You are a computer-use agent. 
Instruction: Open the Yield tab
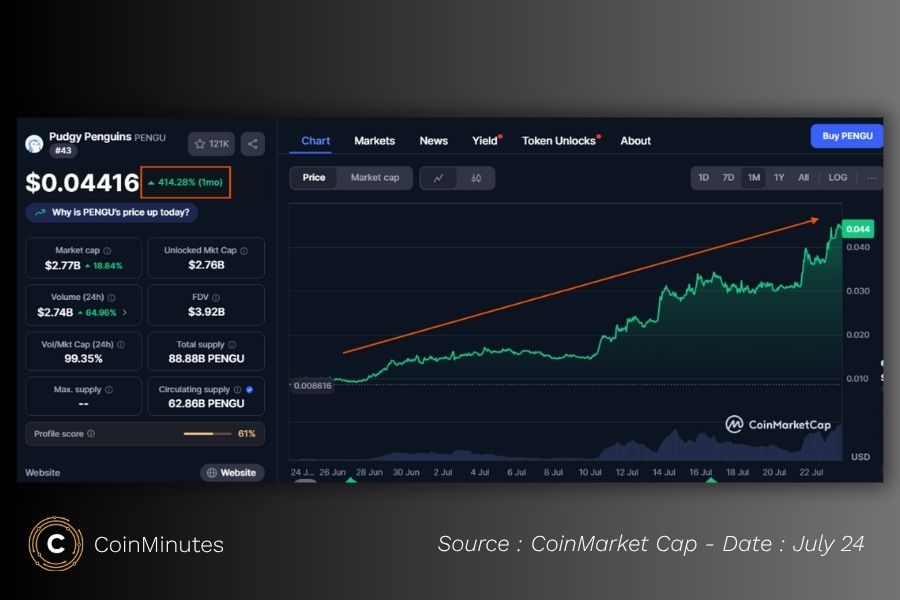(486, 141)
